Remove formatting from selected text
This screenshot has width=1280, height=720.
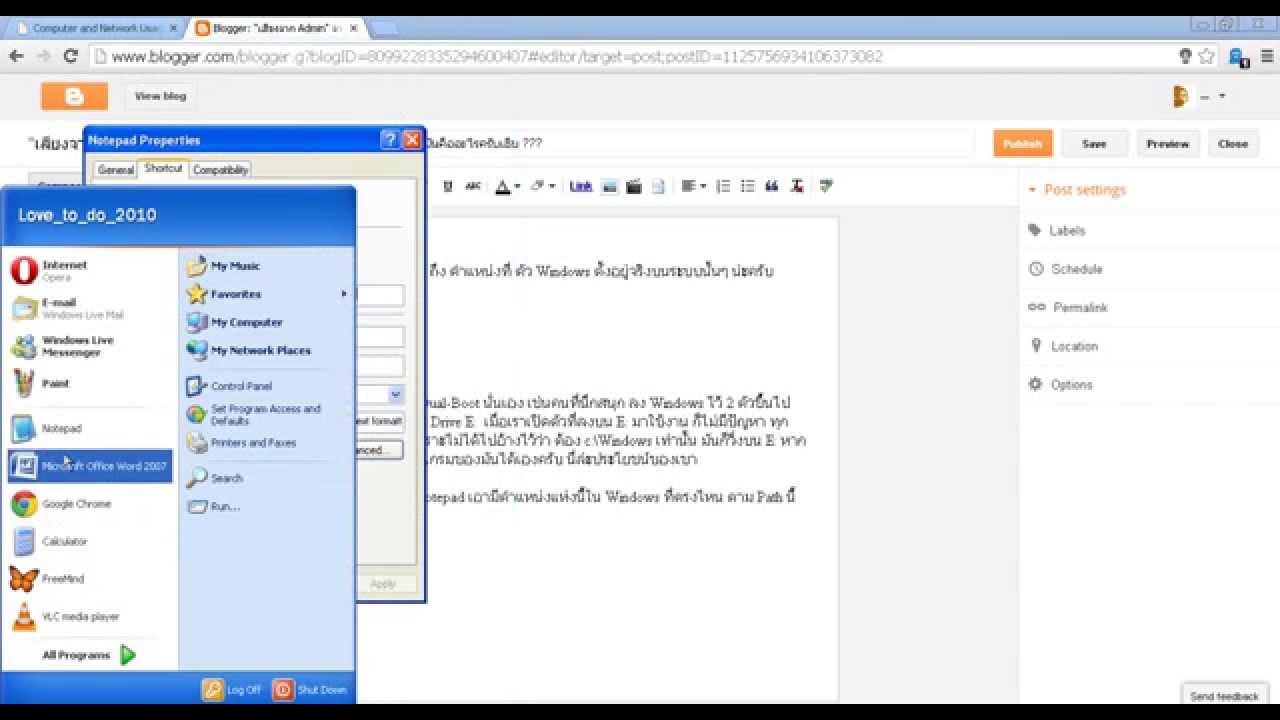[796, 186]
